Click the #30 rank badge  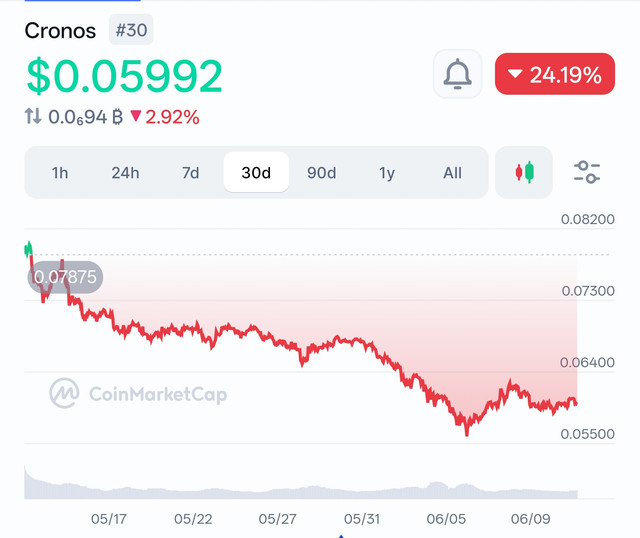pyautogui.click(x=131, y=30)
